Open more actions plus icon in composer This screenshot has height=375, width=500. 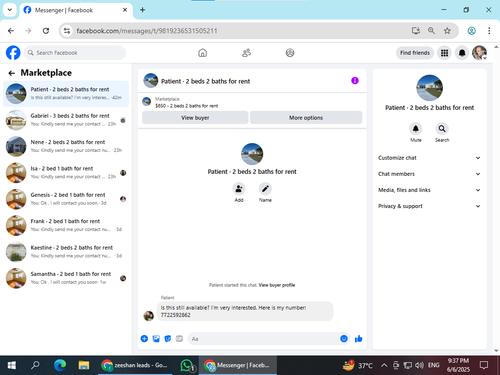[x=144, y=339]
